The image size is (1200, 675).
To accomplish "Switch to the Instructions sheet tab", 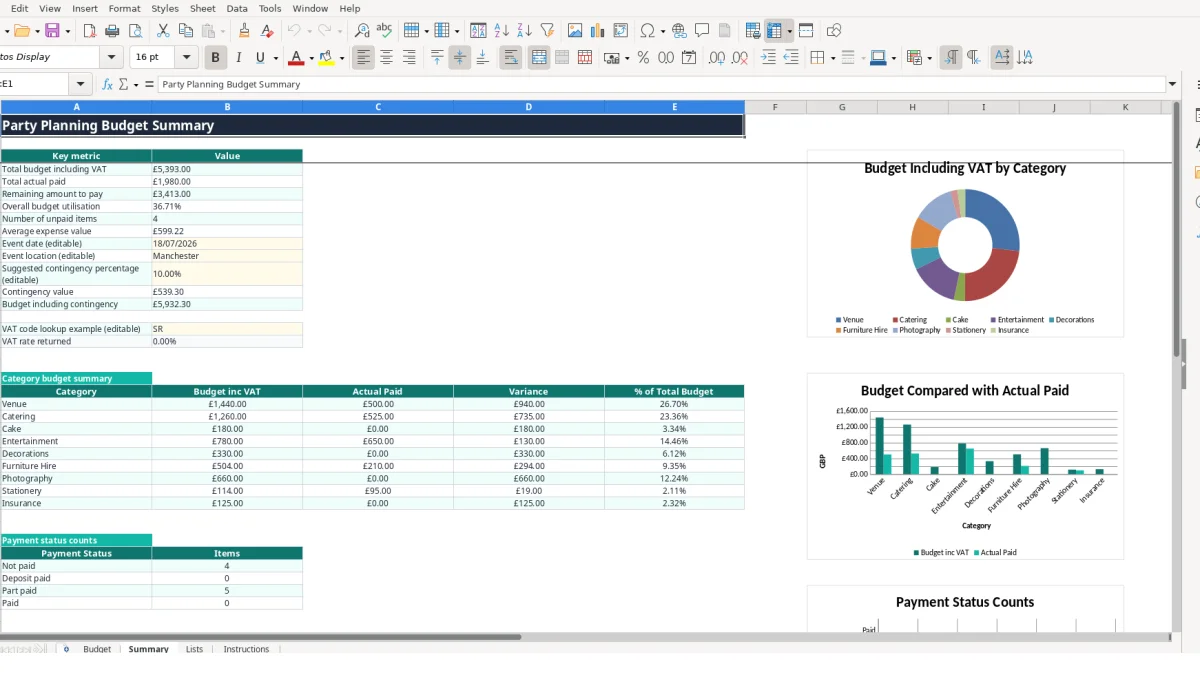I will (246, 649).
